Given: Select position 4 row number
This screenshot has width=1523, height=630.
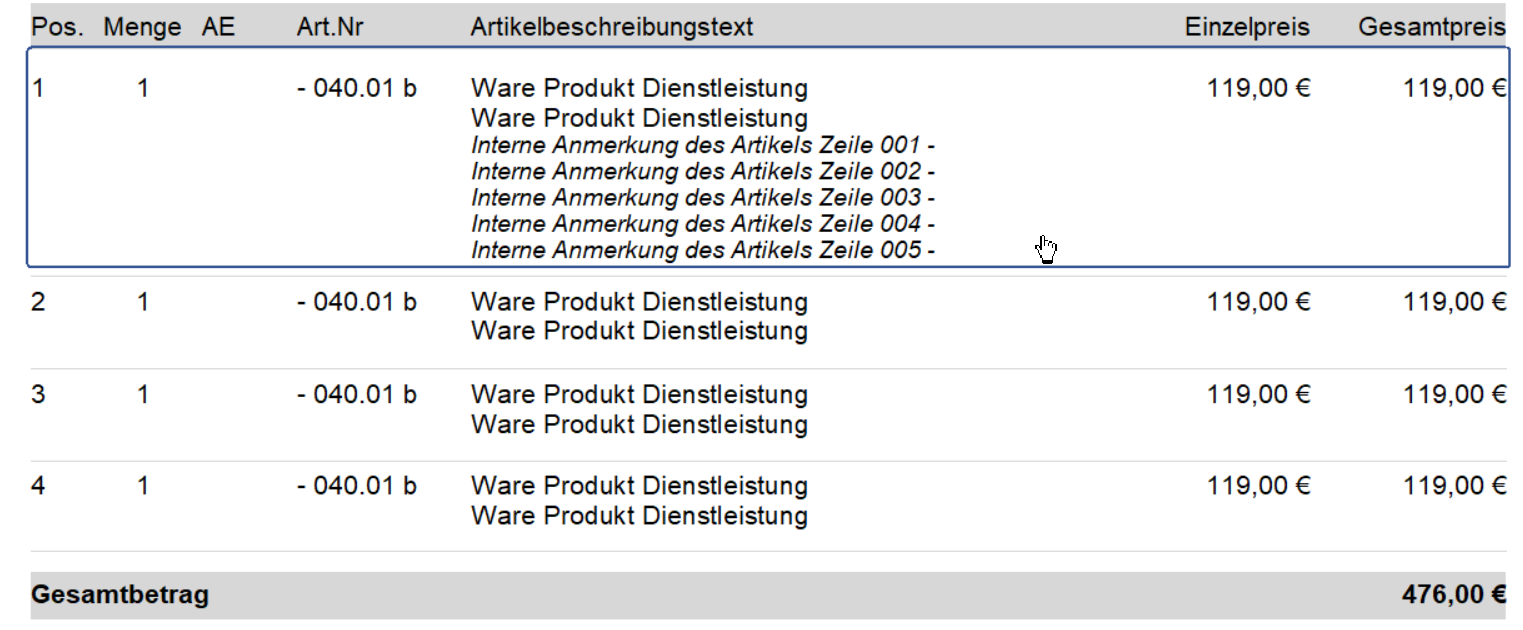Looking at the screenshot, I should (x=39, y=487).
